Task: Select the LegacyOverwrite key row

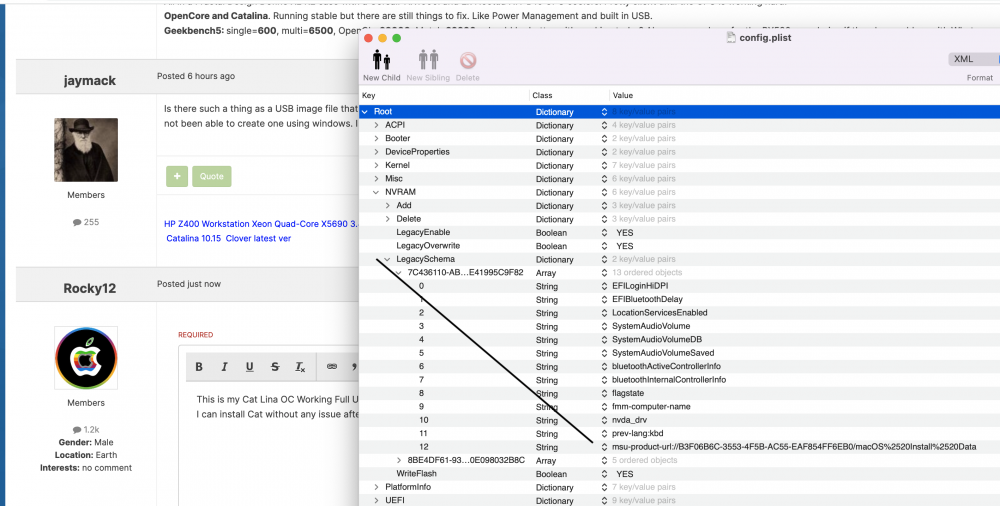Action: [x=428, y=246]
